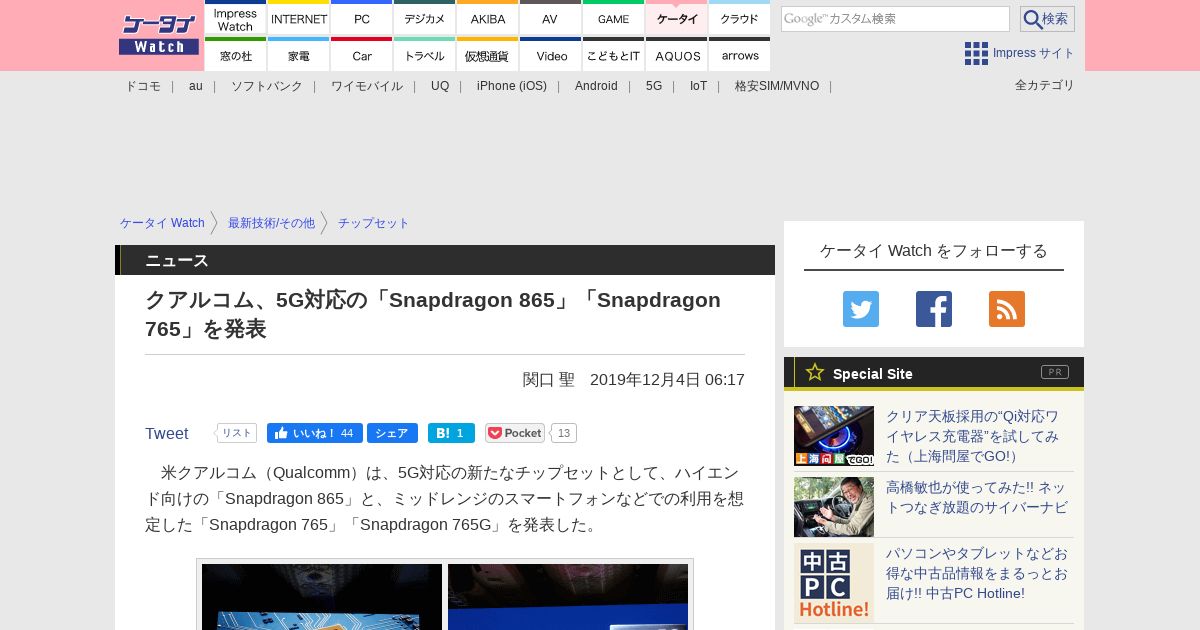Go to the 窓の杜 site tab
1200x630 pixels.
(236, 55)
